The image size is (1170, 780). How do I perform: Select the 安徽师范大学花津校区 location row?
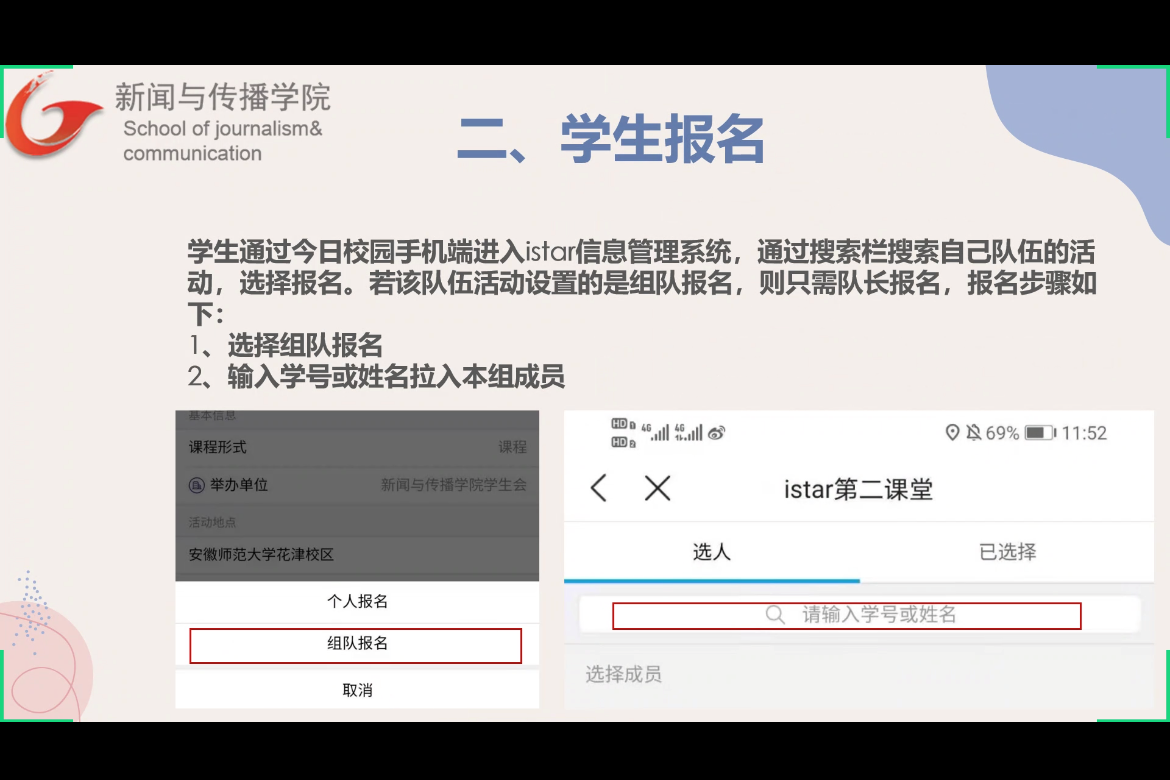pos(357,554)
